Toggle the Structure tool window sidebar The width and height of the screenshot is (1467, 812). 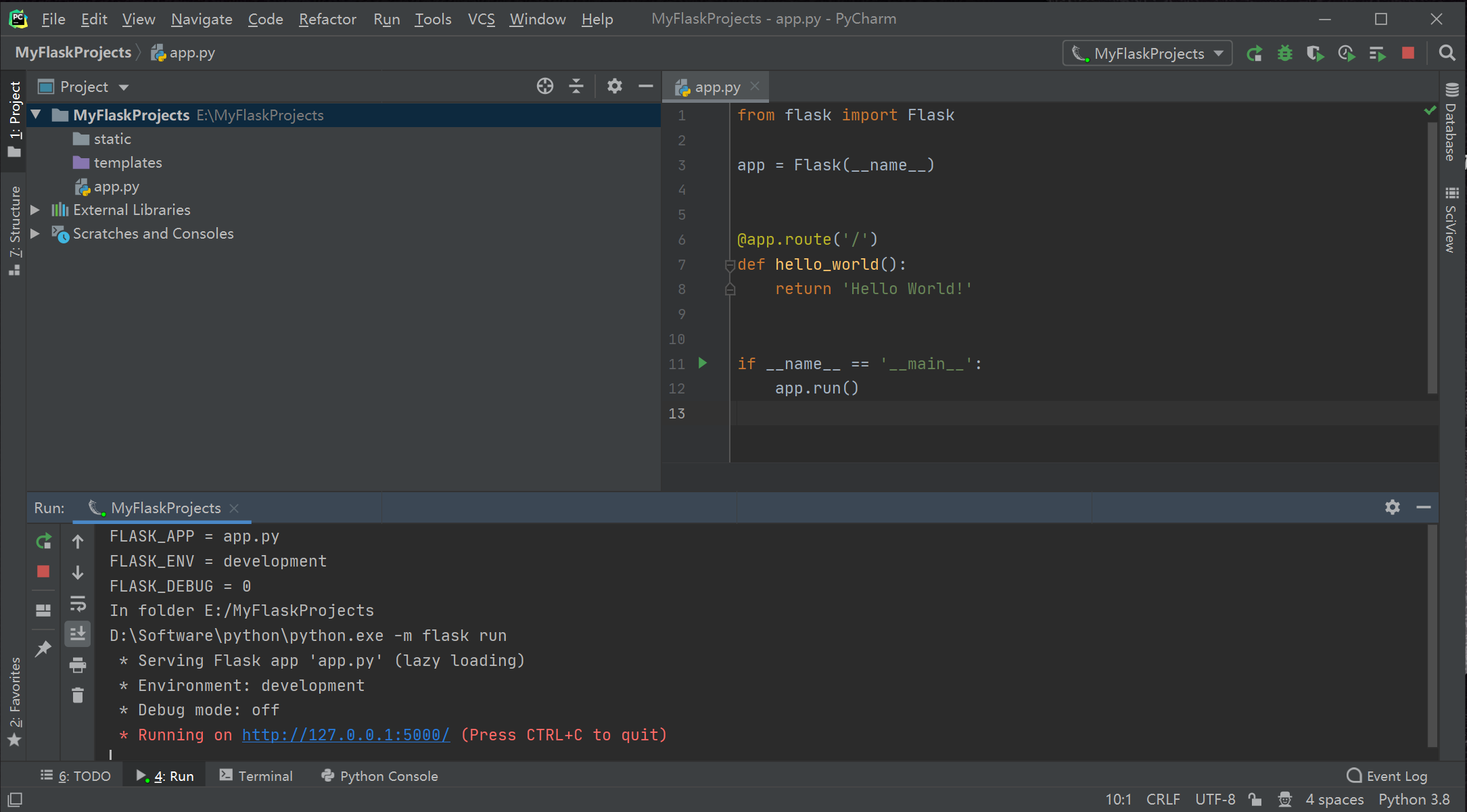[15, 230]
